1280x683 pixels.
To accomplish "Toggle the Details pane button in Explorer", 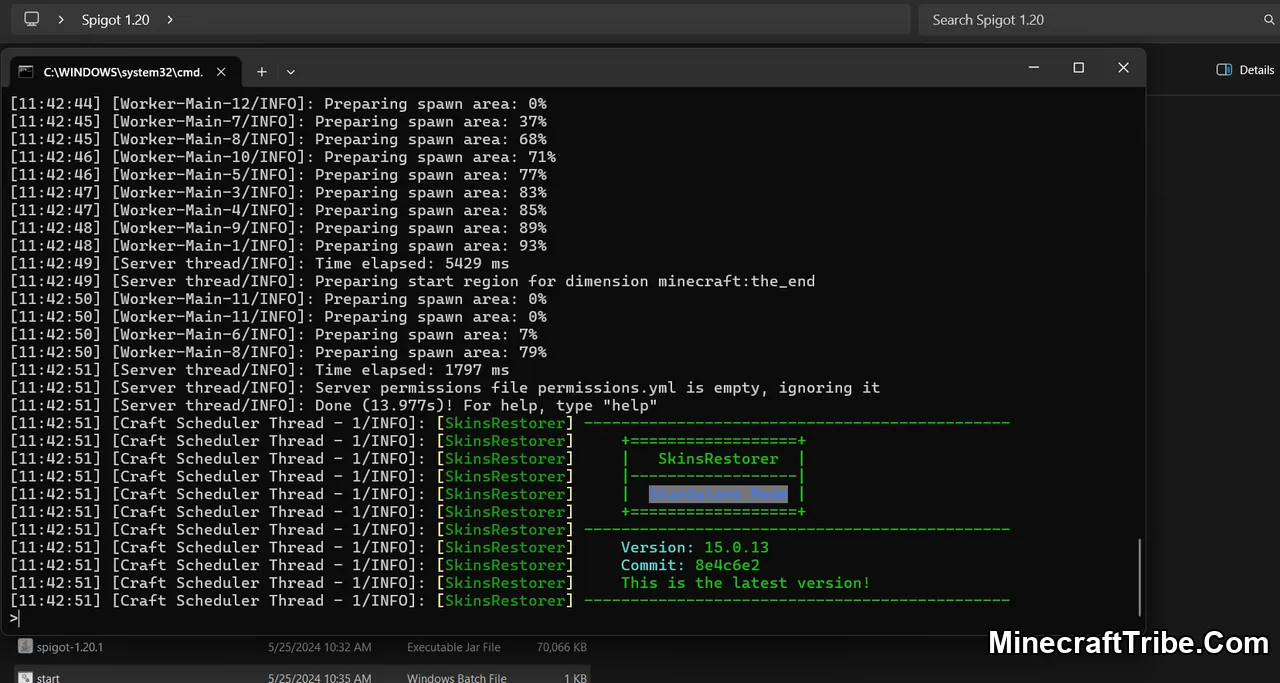I will point(1245,70).
